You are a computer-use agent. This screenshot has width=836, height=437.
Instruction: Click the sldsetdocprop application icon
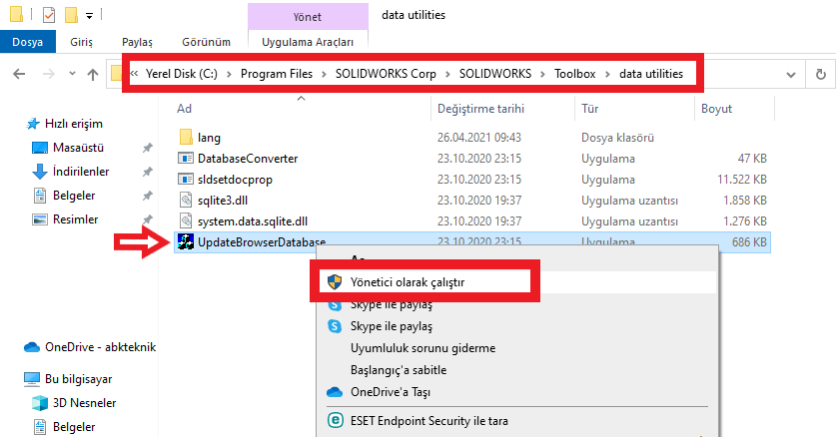185,179
